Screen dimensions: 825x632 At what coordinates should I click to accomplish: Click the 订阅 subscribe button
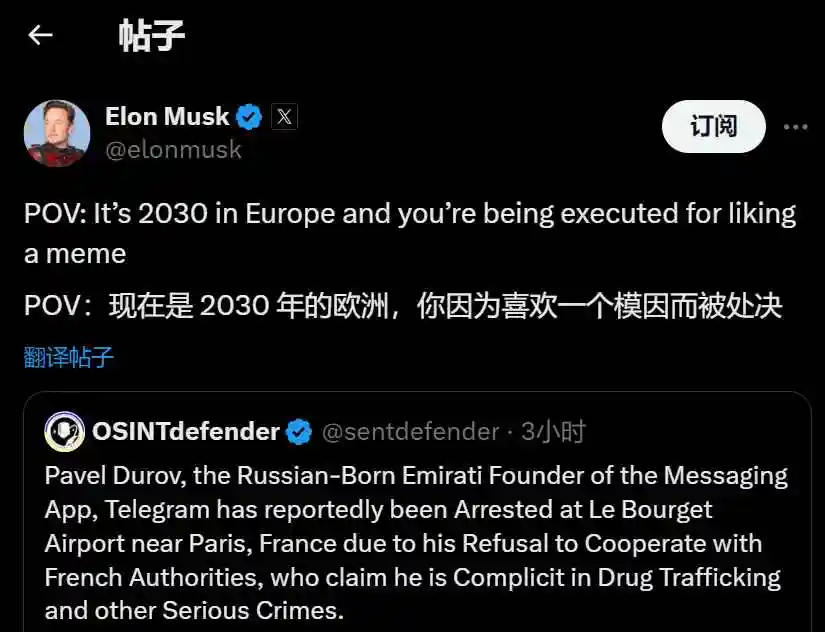[713, 127]
